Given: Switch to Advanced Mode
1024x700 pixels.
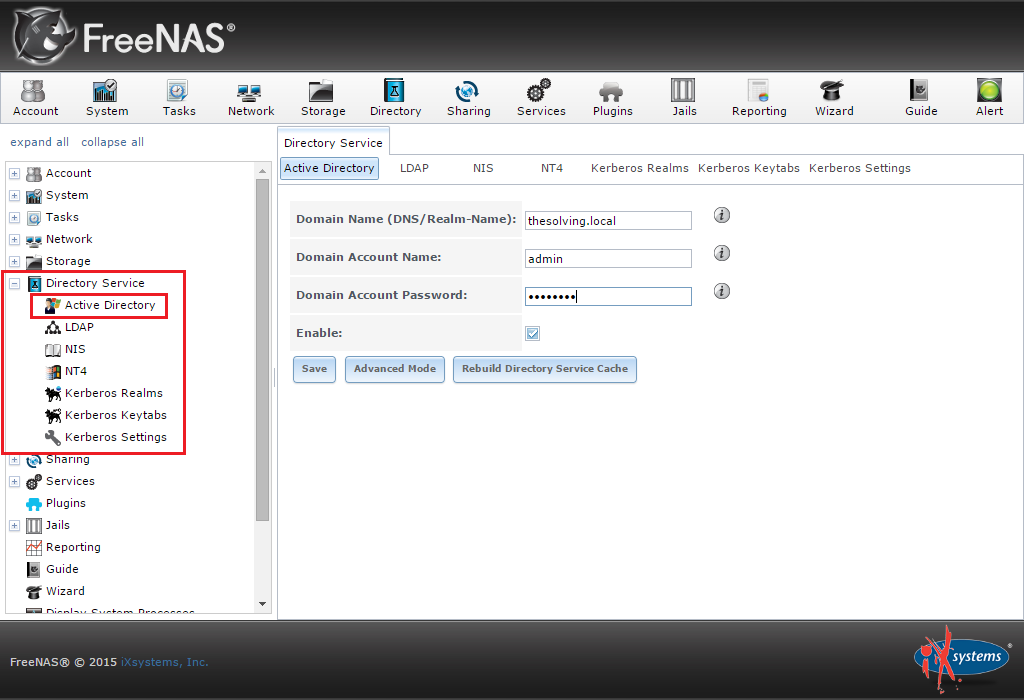Looking at the screenshot, I should click(394, 369).
